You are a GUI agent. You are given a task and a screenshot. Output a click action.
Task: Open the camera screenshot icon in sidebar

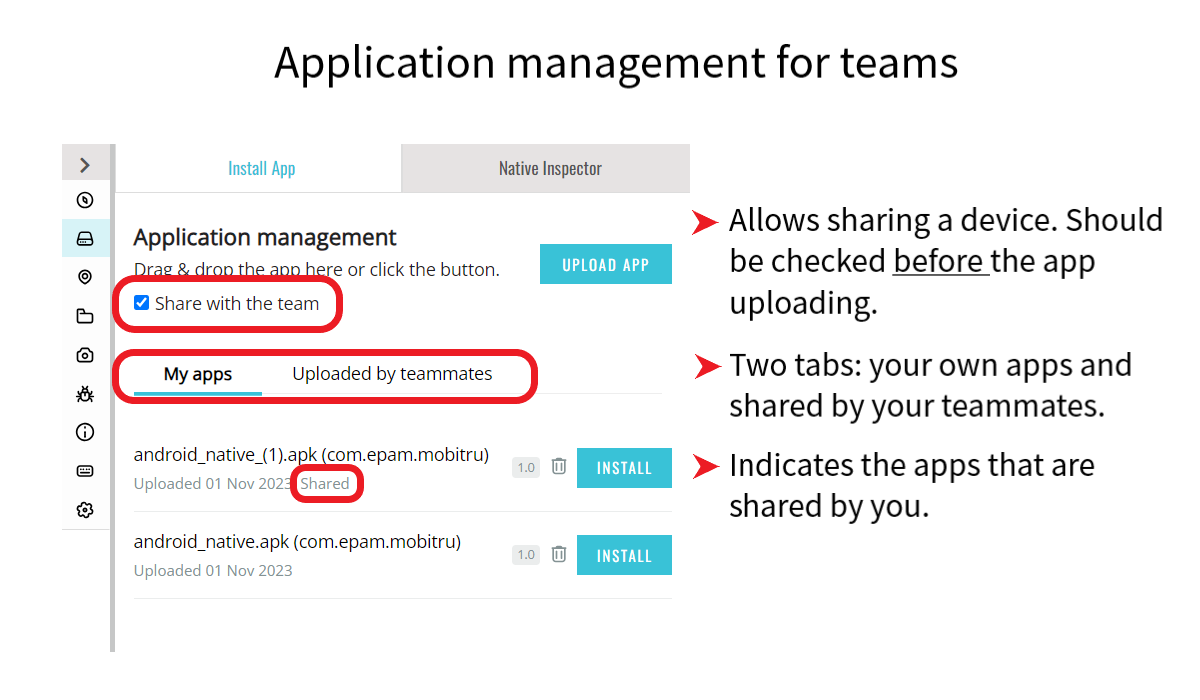coord(85,355)
